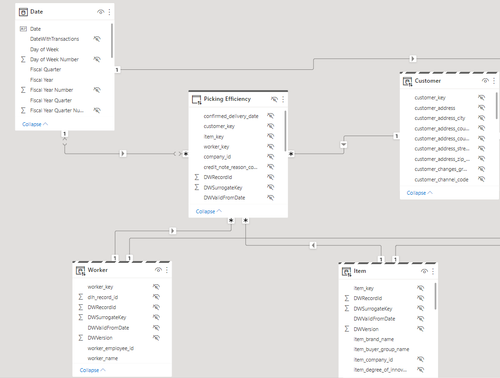500x378 pixels.
Task: Click the Date table scrollbar
Action: pos(112,41)
